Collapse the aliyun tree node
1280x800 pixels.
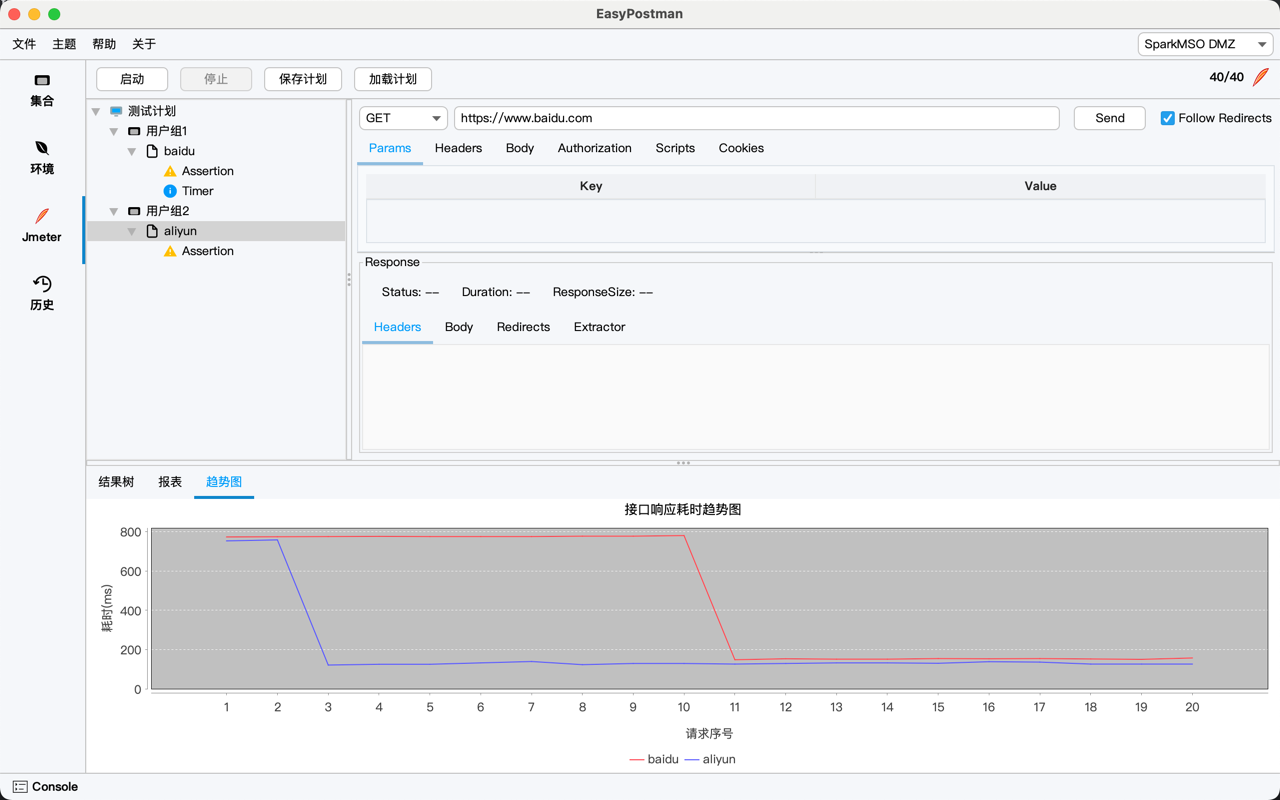click(132, 231)
